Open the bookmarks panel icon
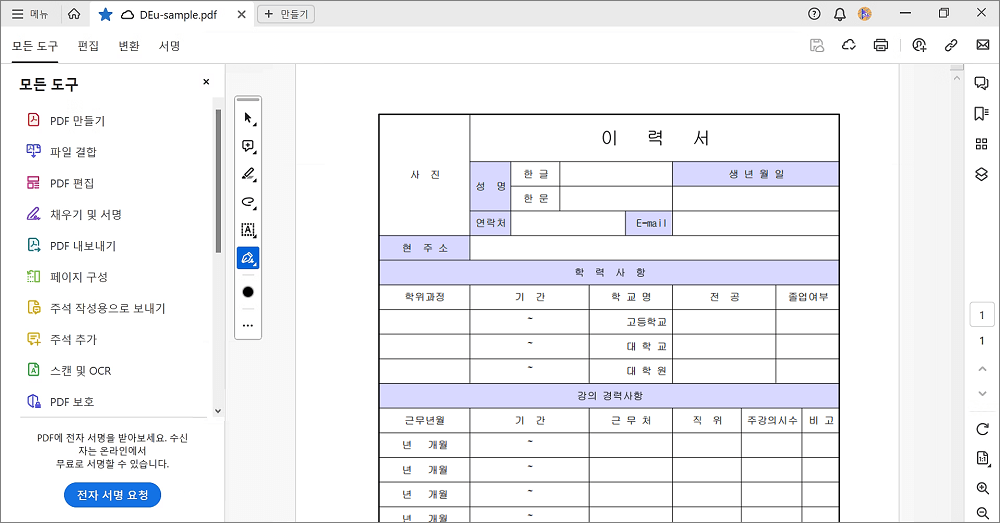The width and height of the screenshot is (1000, 523). click(982, 114)
